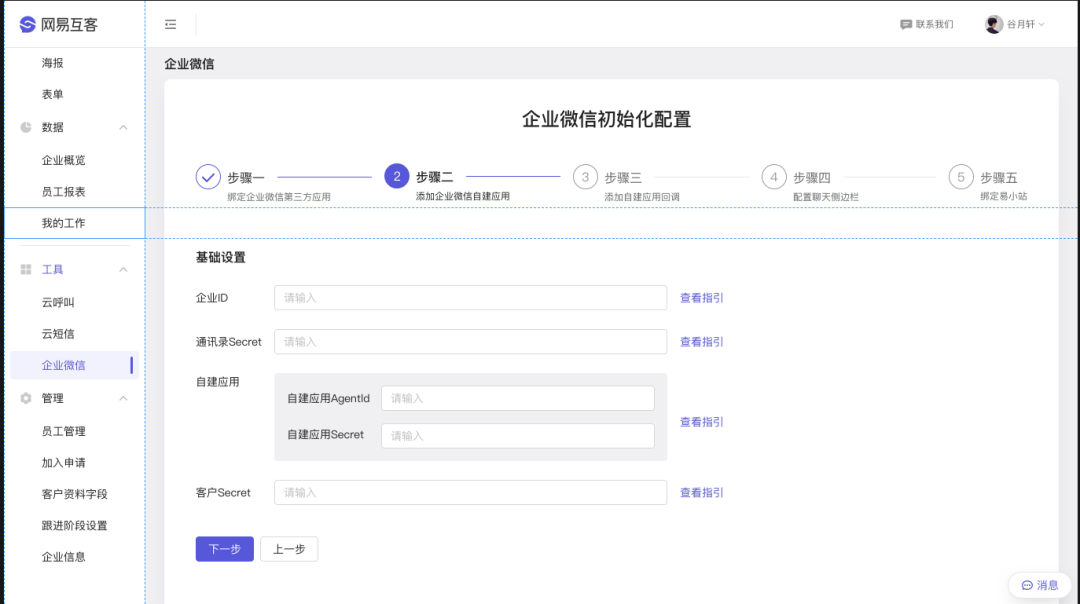Screen dimensions: 1080x604
Task: Click the 上一步 button
Action: (x=289, y=549)
